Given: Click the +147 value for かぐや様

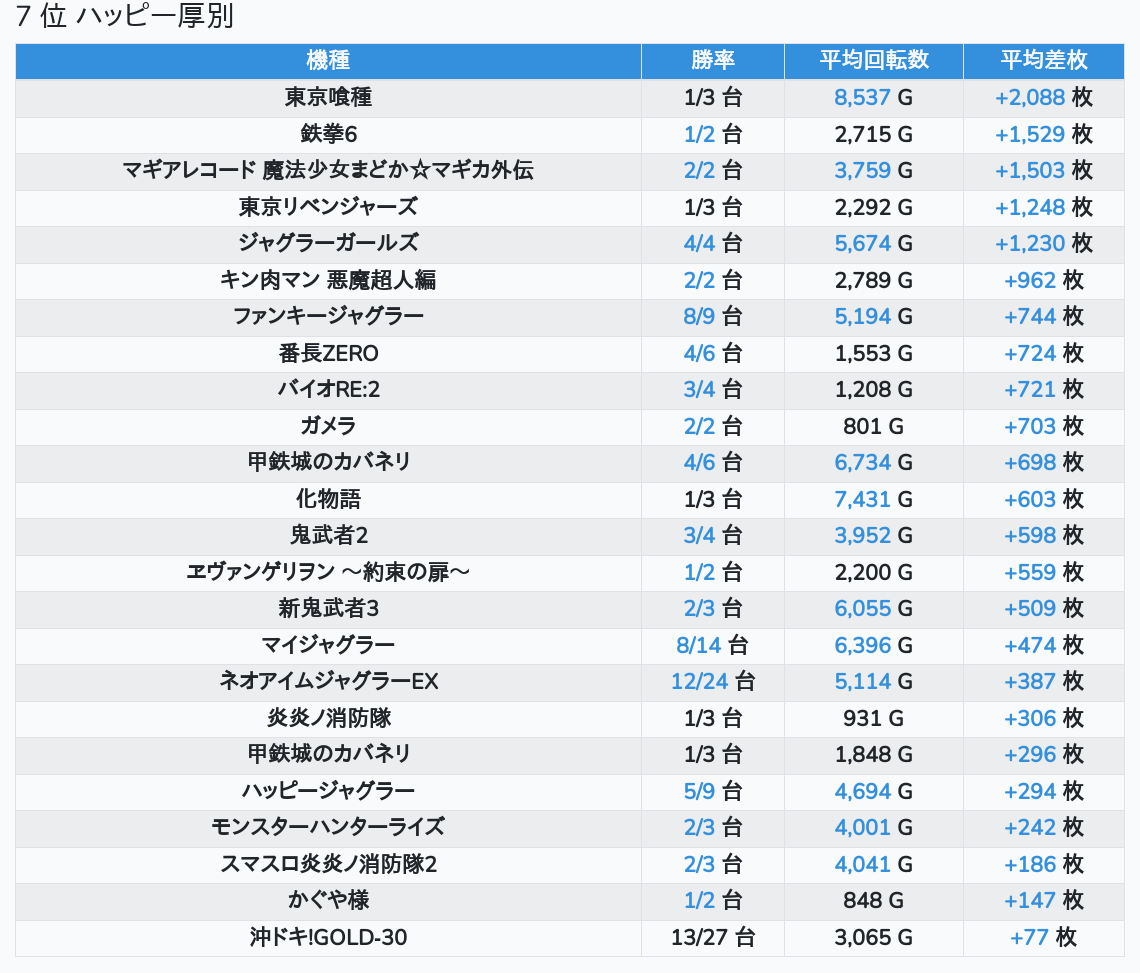Looking at the screenshot, I should click(x=1029, y=900).
